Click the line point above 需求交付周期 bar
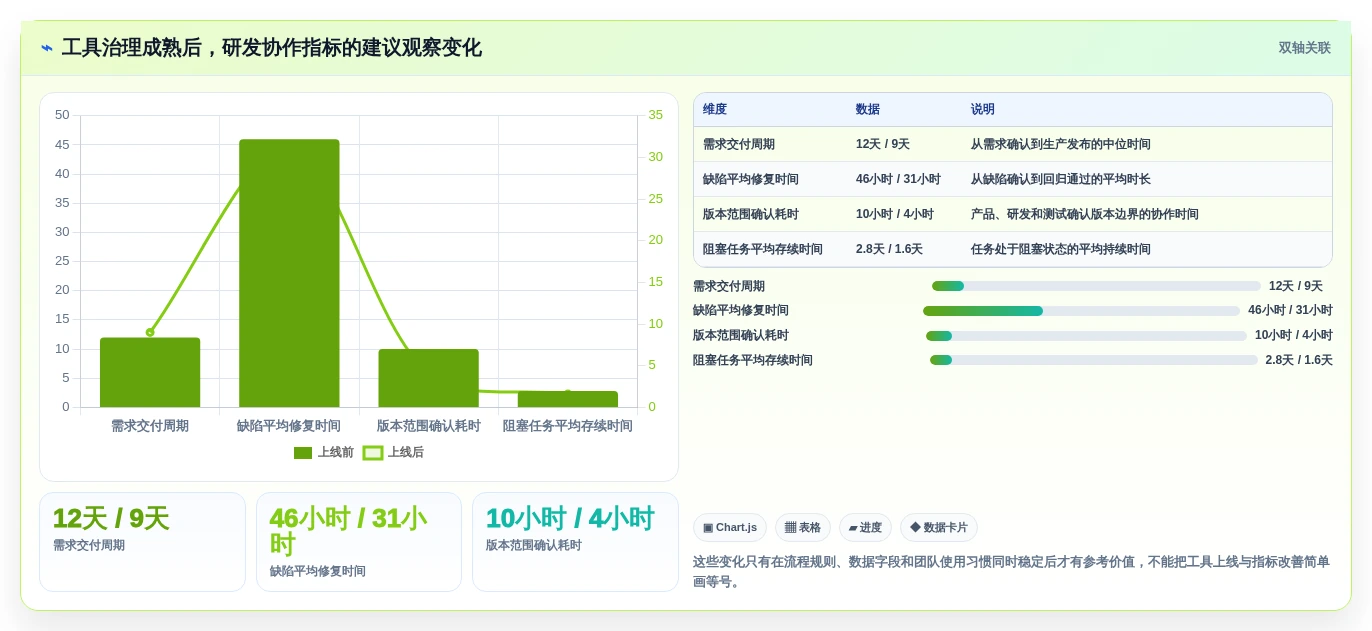The image size is (1372, 631). tap(150, 332)
